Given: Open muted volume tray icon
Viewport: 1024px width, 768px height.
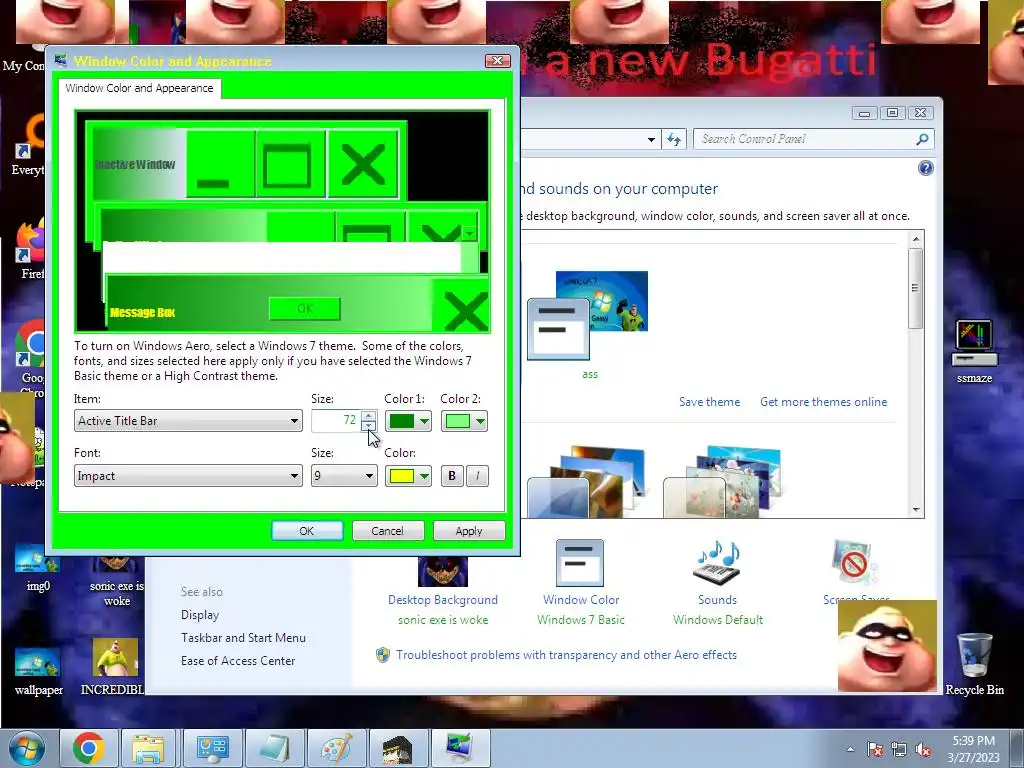Looking at the screenshot, I should [923, 749].
